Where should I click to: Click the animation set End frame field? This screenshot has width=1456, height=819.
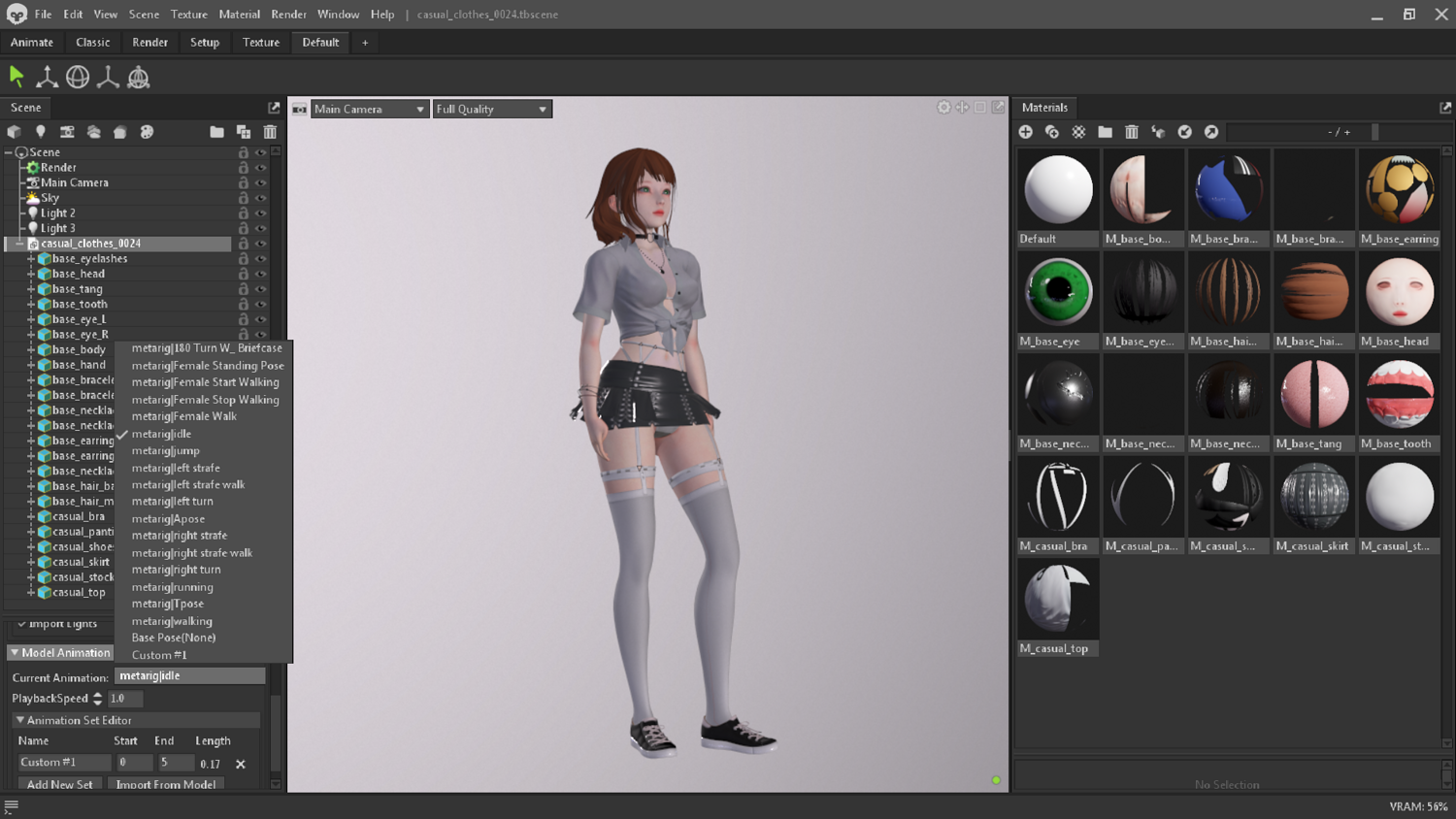tap(175, 763)
